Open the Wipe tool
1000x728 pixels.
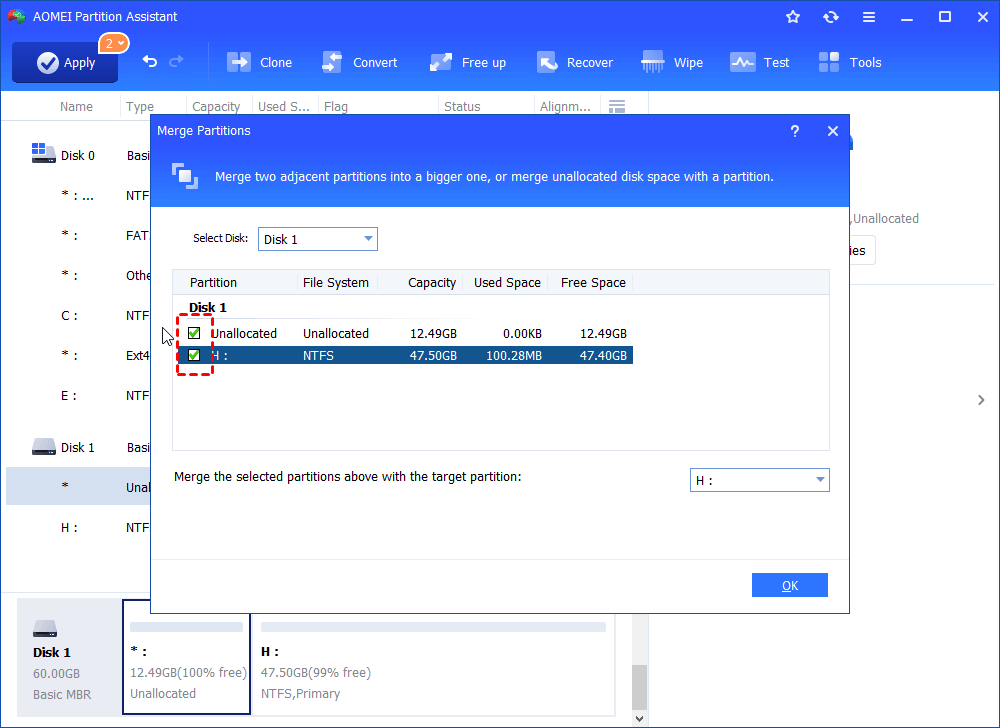(x=672, y=62)
